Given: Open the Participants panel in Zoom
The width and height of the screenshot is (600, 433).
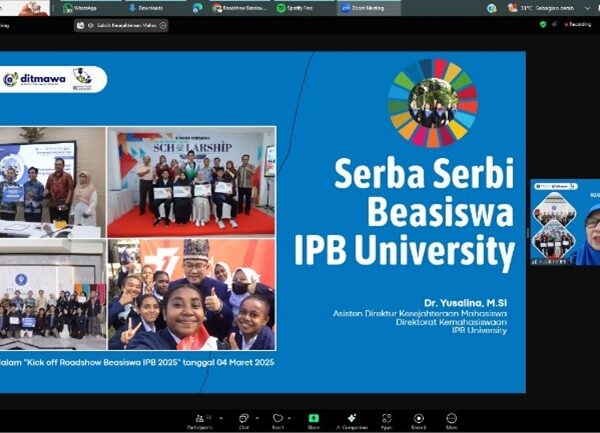Looking at the screenshot, I should (200, 422).
